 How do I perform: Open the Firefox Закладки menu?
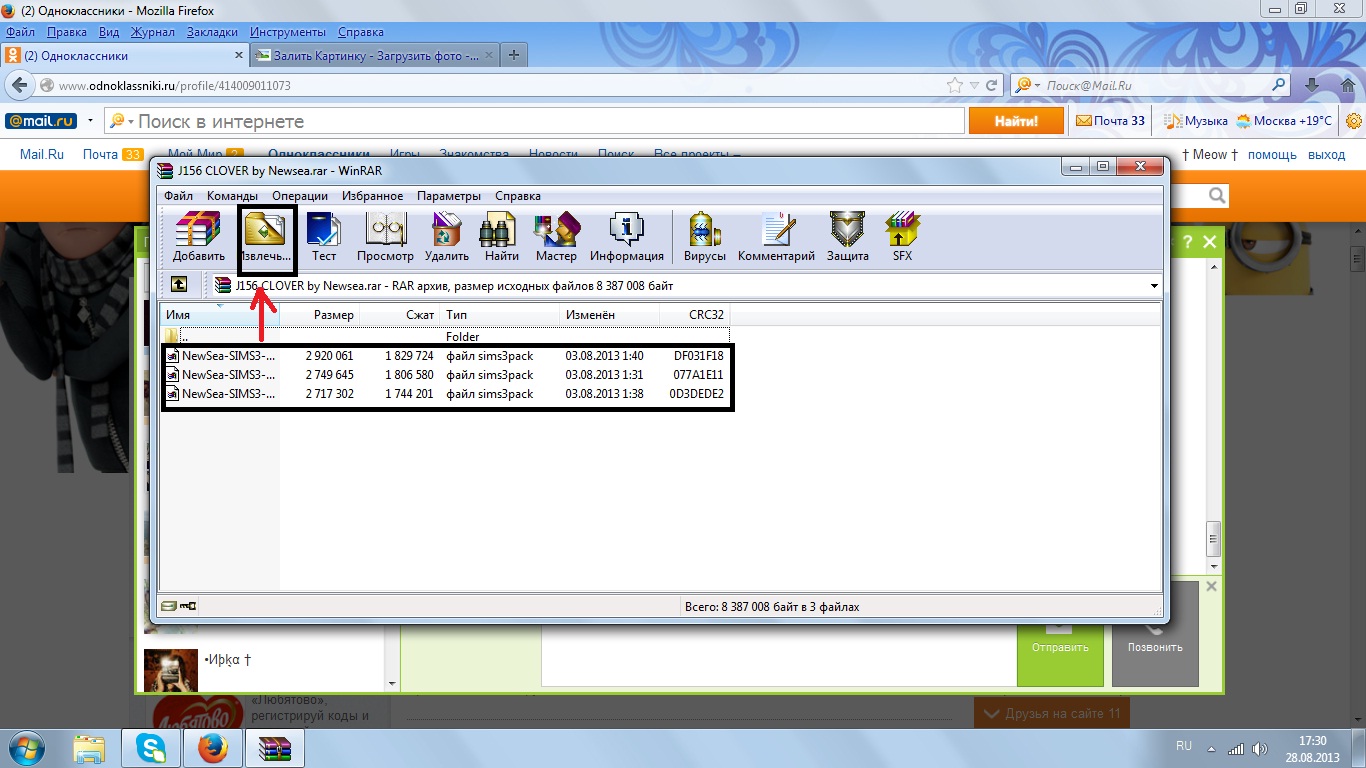pyautogui.click(x=212, y=33)
